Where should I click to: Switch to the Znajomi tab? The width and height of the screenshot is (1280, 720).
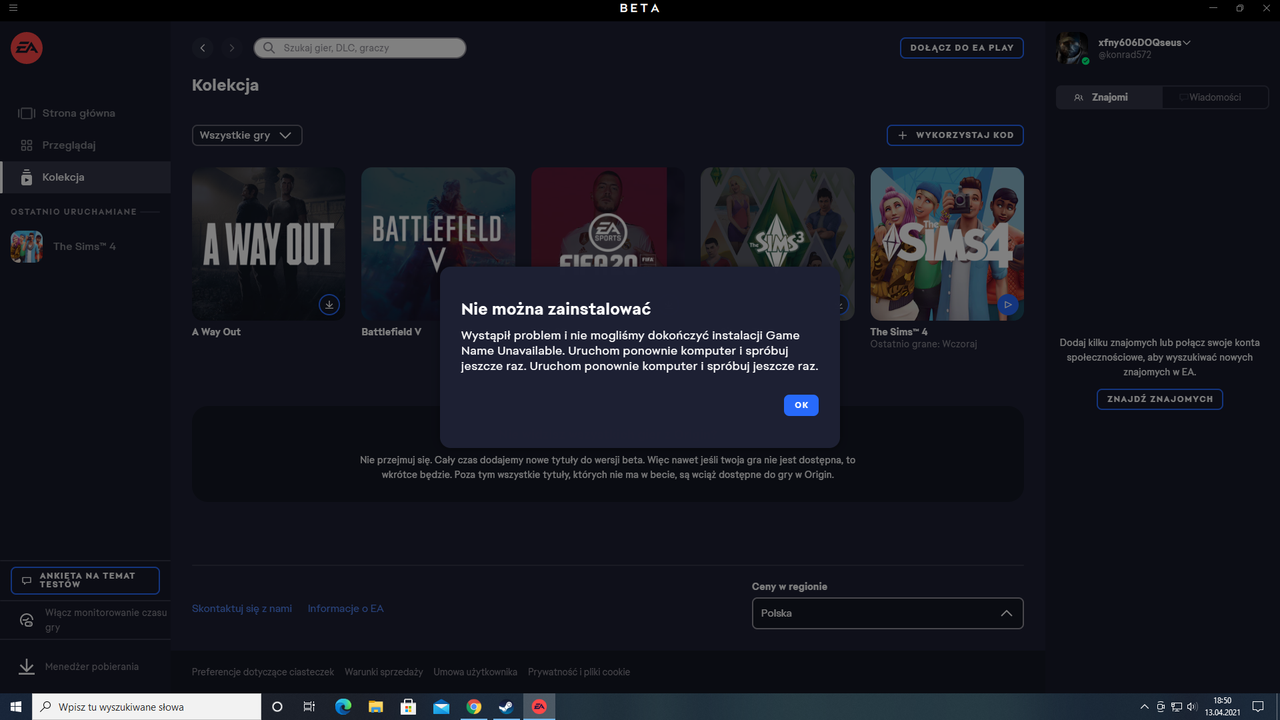[1109, 97]
